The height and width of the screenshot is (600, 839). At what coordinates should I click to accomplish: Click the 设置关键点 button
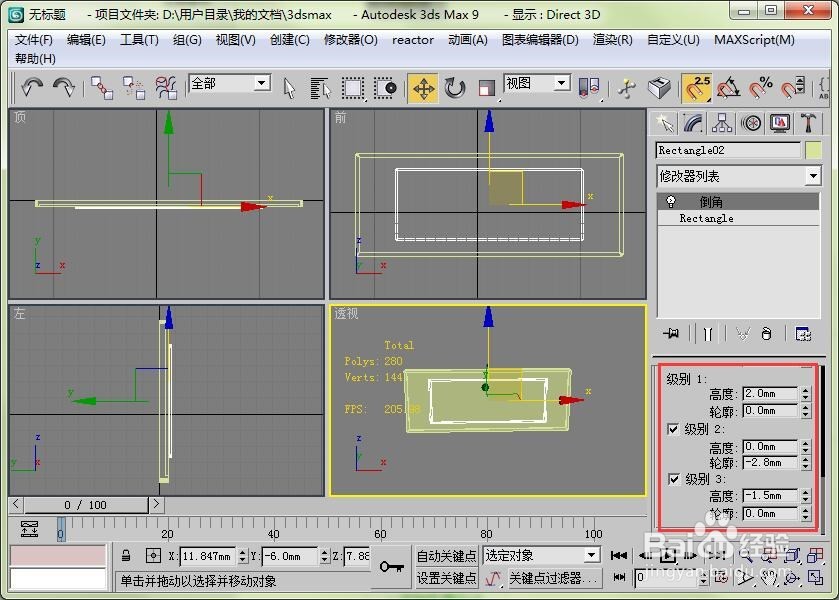(446, 578)
